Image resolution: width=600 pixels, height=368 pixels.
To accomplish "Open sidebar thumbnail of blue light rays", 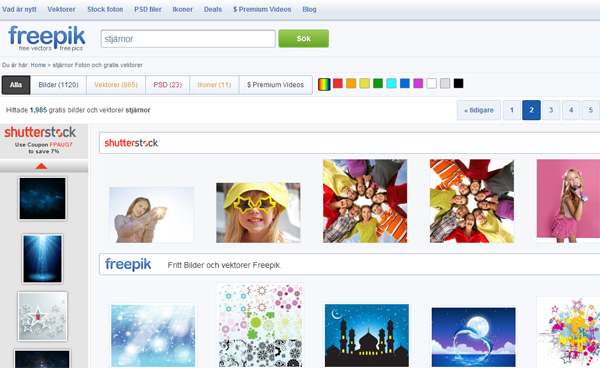I will pyautogui.click(x=42, y=259).
